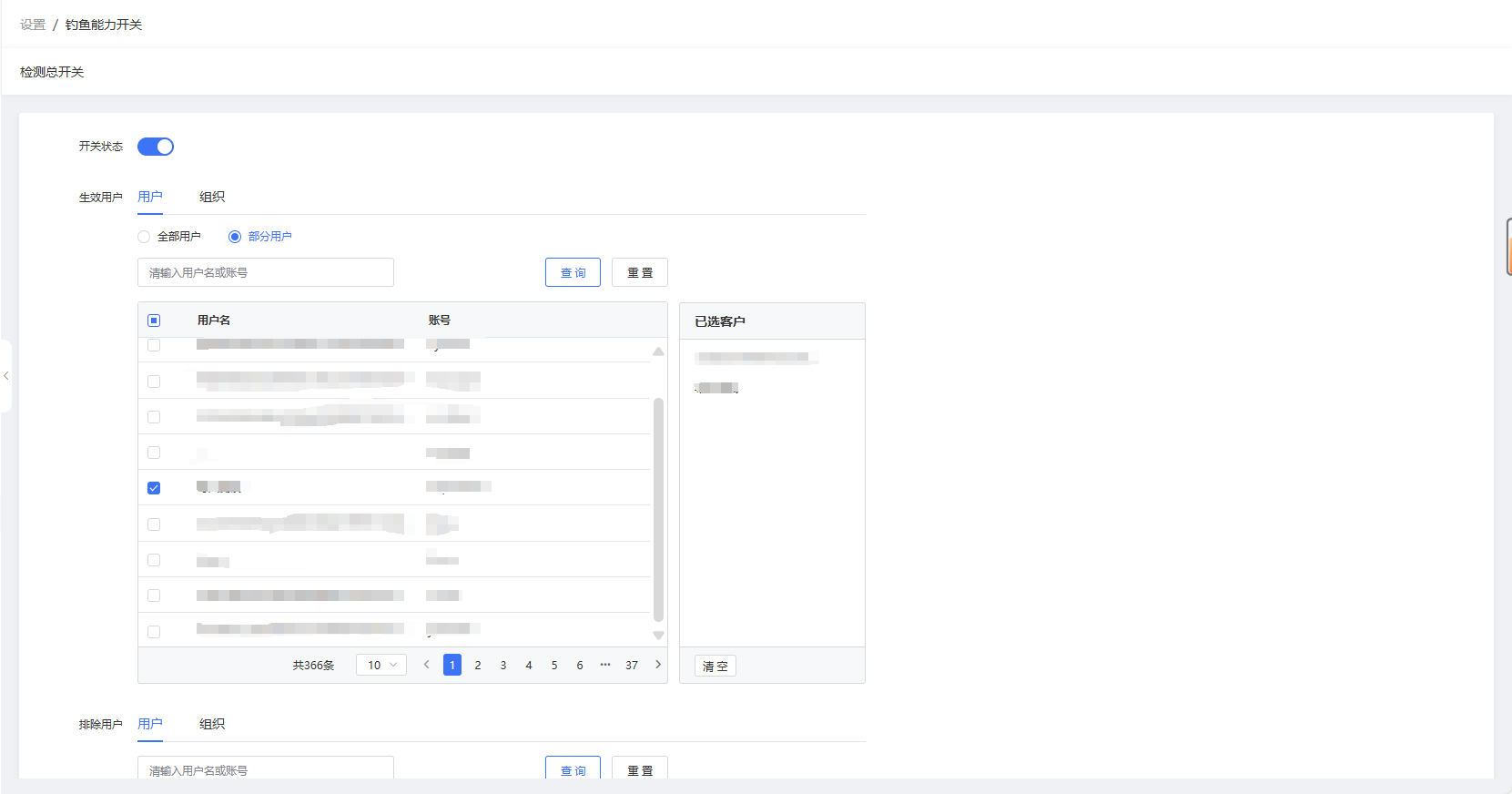Screen dimensions: 1512x794
Task: Jump to page 1
Action: [452, 665]
